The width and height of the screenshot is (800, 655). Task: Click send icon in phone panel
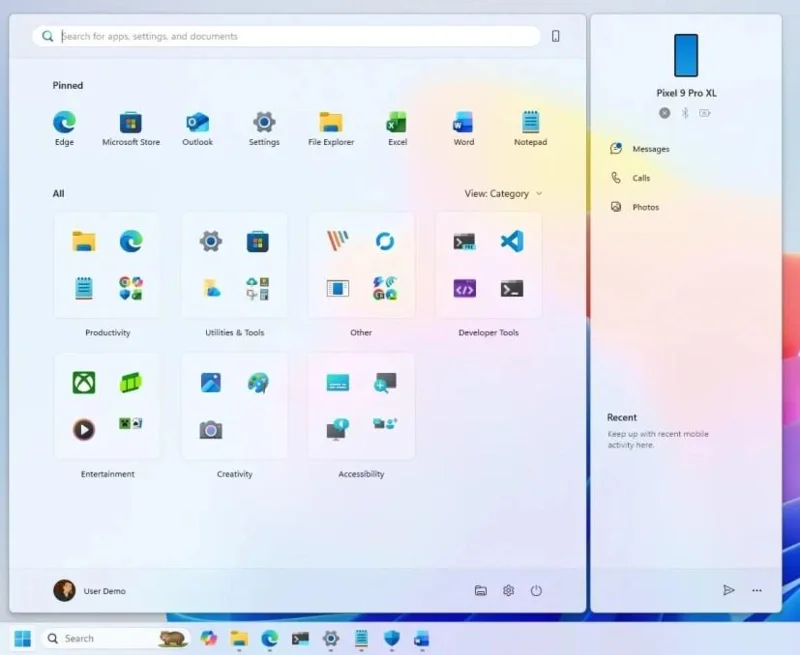729,590
